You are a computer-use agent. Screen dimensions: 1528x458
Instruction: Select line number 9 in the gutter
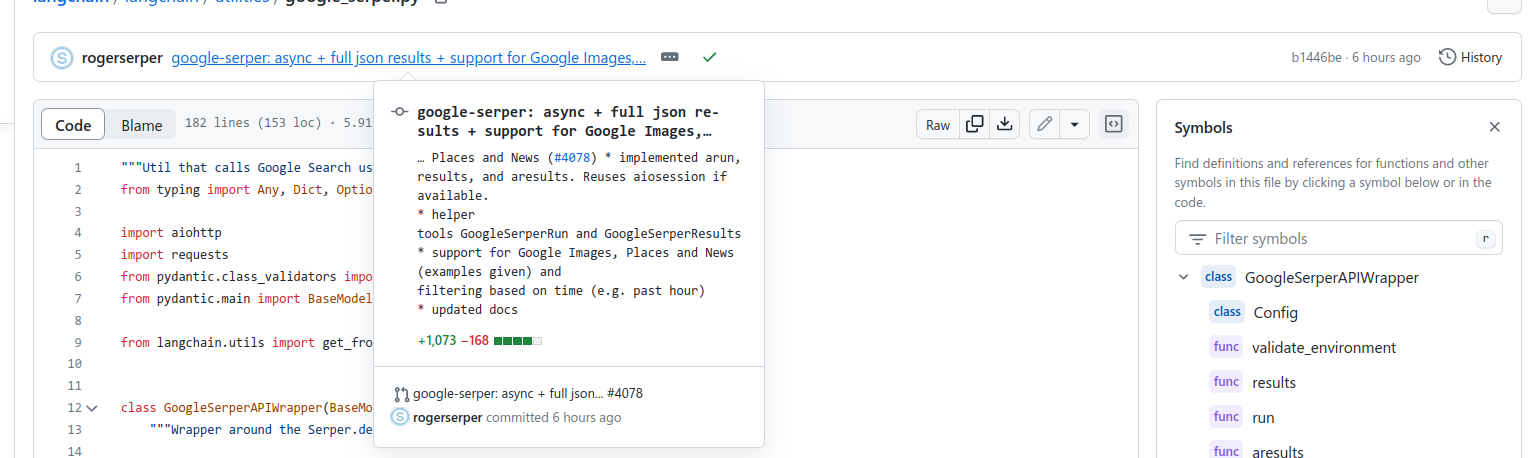[77, 342]
